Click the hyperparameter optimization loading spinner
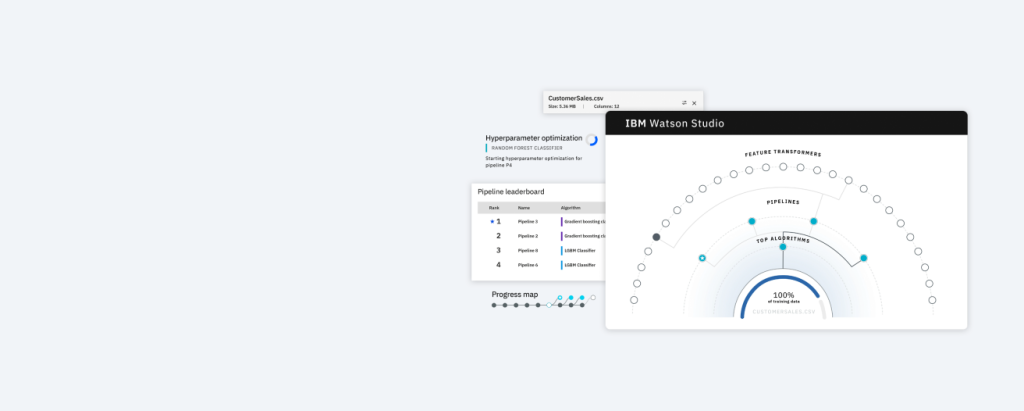 click(x=592, y=140)
